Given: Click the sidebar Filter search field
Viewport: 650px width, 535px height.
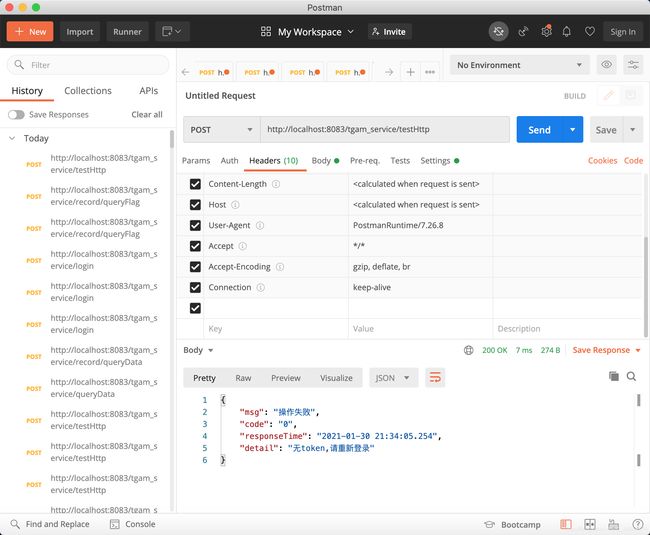Looking at the screenshot, I should point(88,65).
